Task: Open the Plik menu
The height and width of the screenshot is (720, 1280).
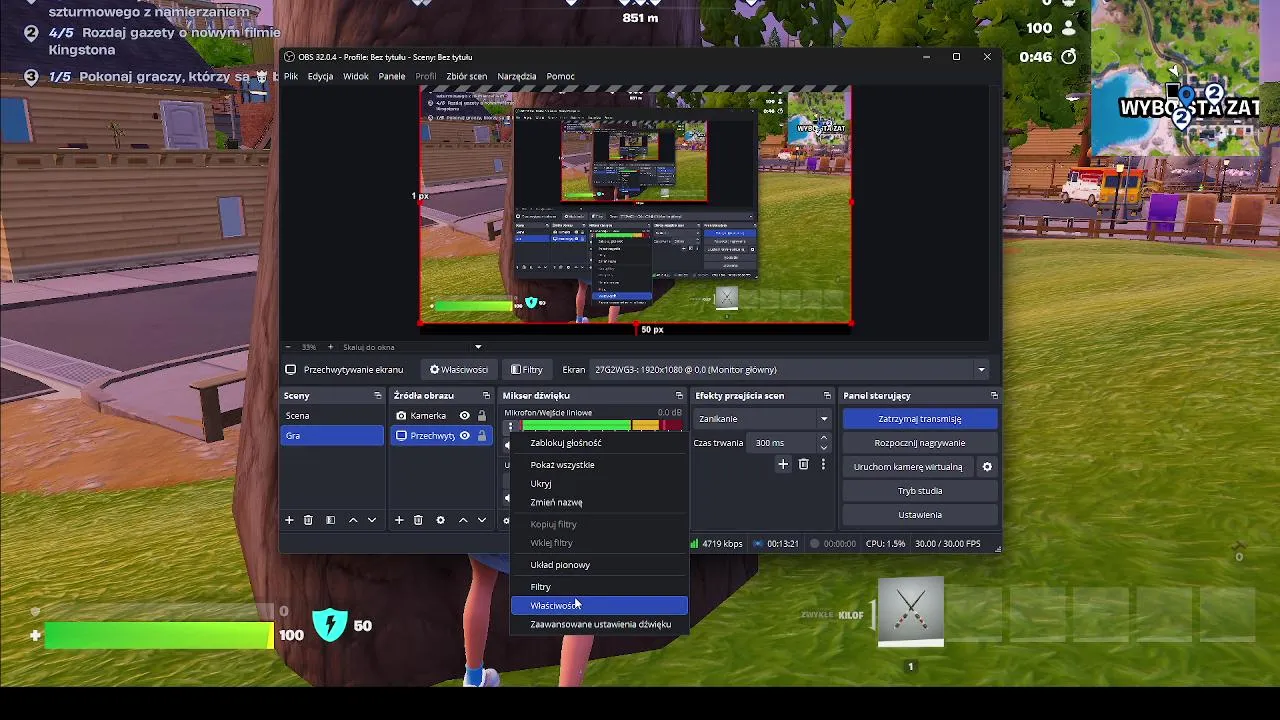Action: 291,76
